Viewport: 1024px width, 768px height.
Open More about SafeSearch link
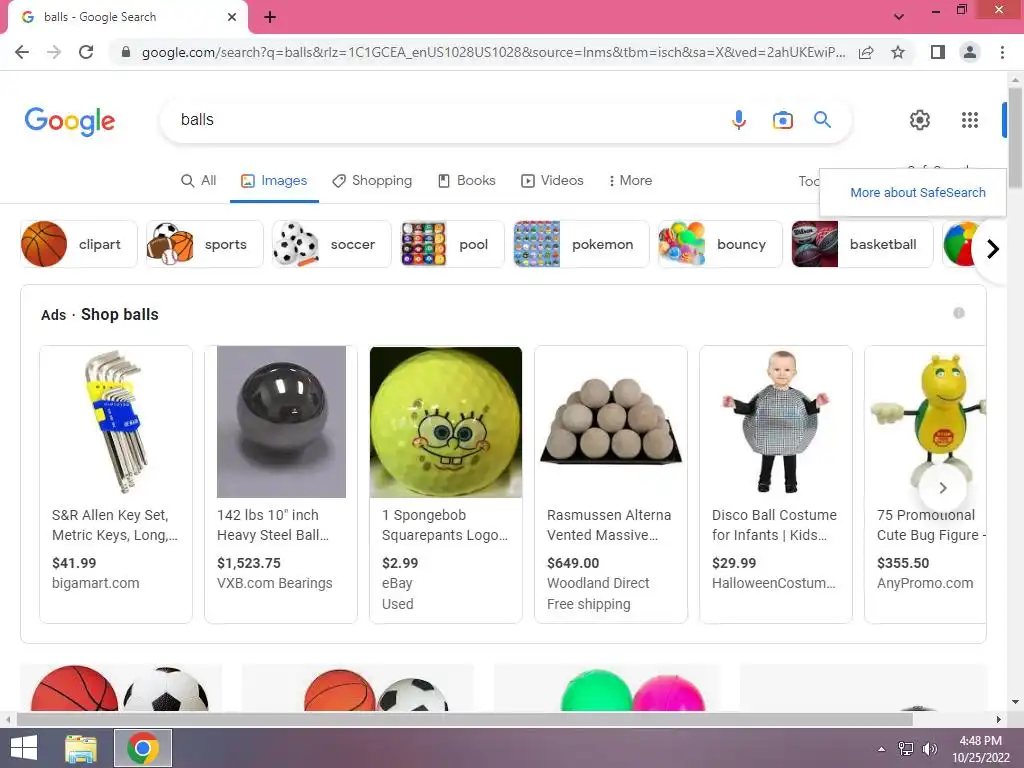(x=918, y=193)
